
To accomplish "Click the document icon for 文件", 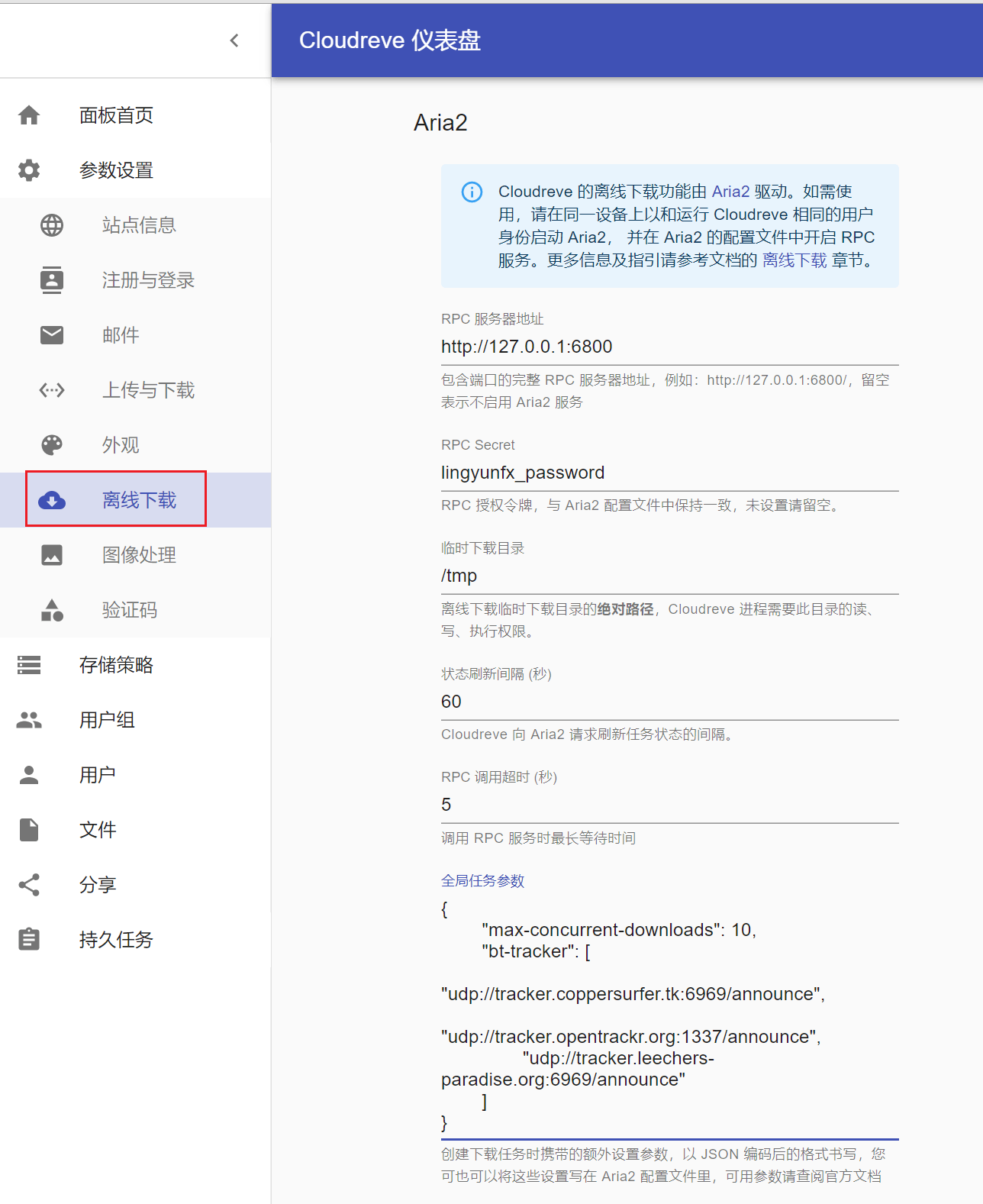I will tap(29, 830).
